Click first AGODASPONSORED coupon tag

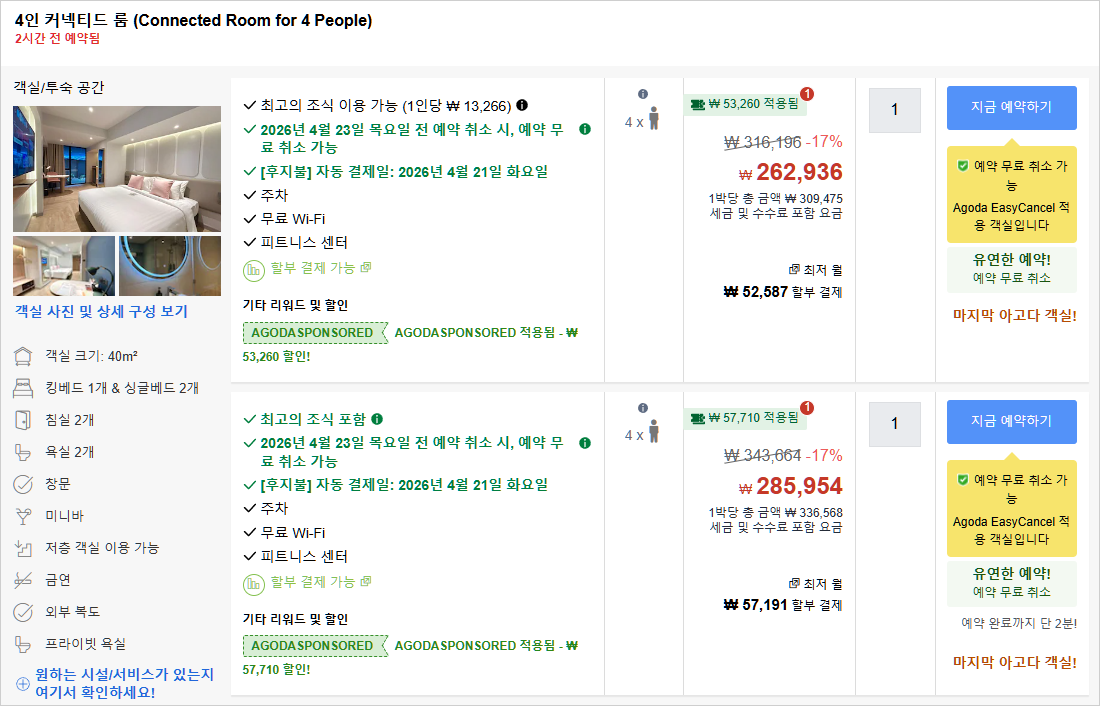pos(314,333)
